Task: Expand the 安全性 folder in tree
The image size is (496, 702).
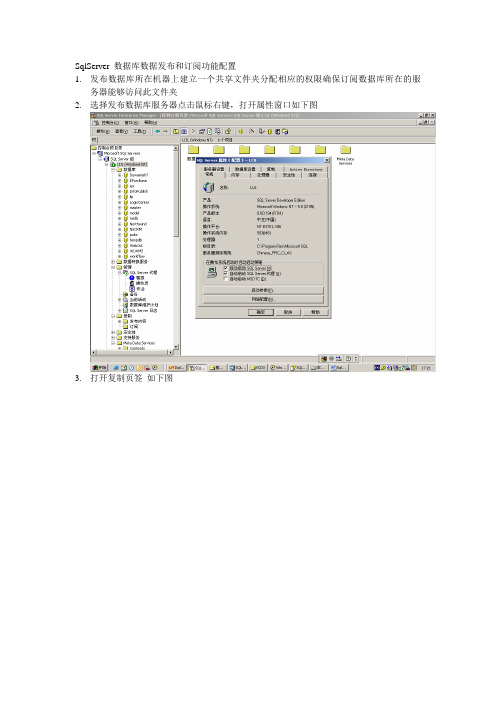Action: (x=113, y=332)
